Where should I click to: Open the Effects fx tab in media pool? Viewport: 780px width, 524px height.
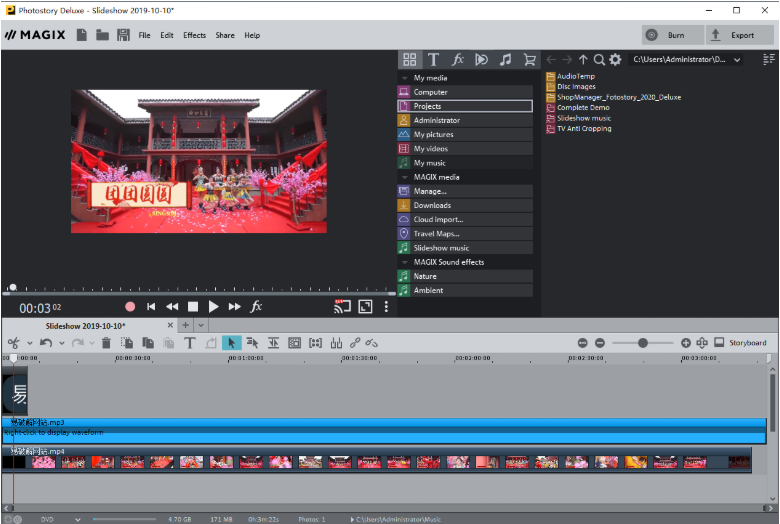click(x=458, y=60)
